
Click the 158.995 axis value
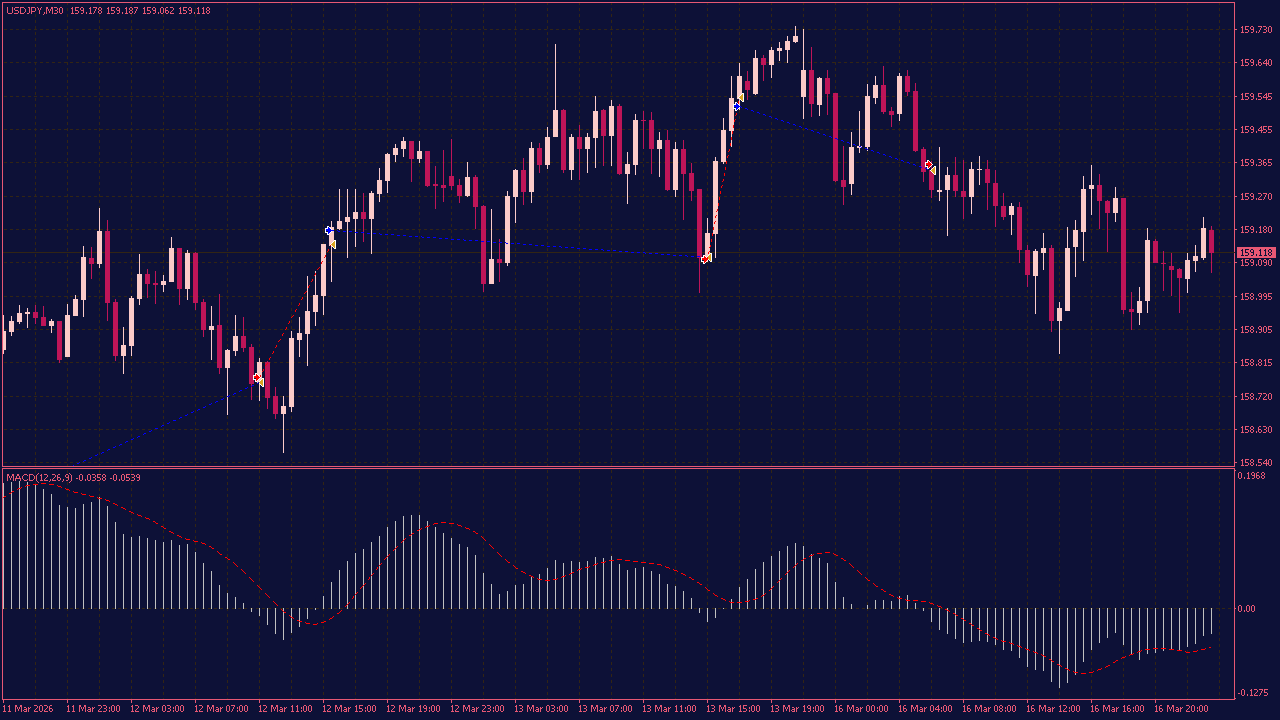pyautogui.click(x=1255, y=297)
